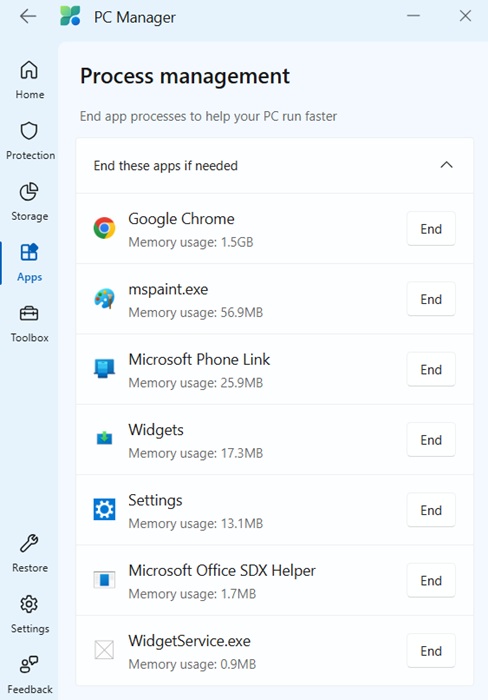The width and height of the screenshot is (488, 700).
Task: Close the PC Manager window
Action: pyautogui.click(x=465, y=16)
